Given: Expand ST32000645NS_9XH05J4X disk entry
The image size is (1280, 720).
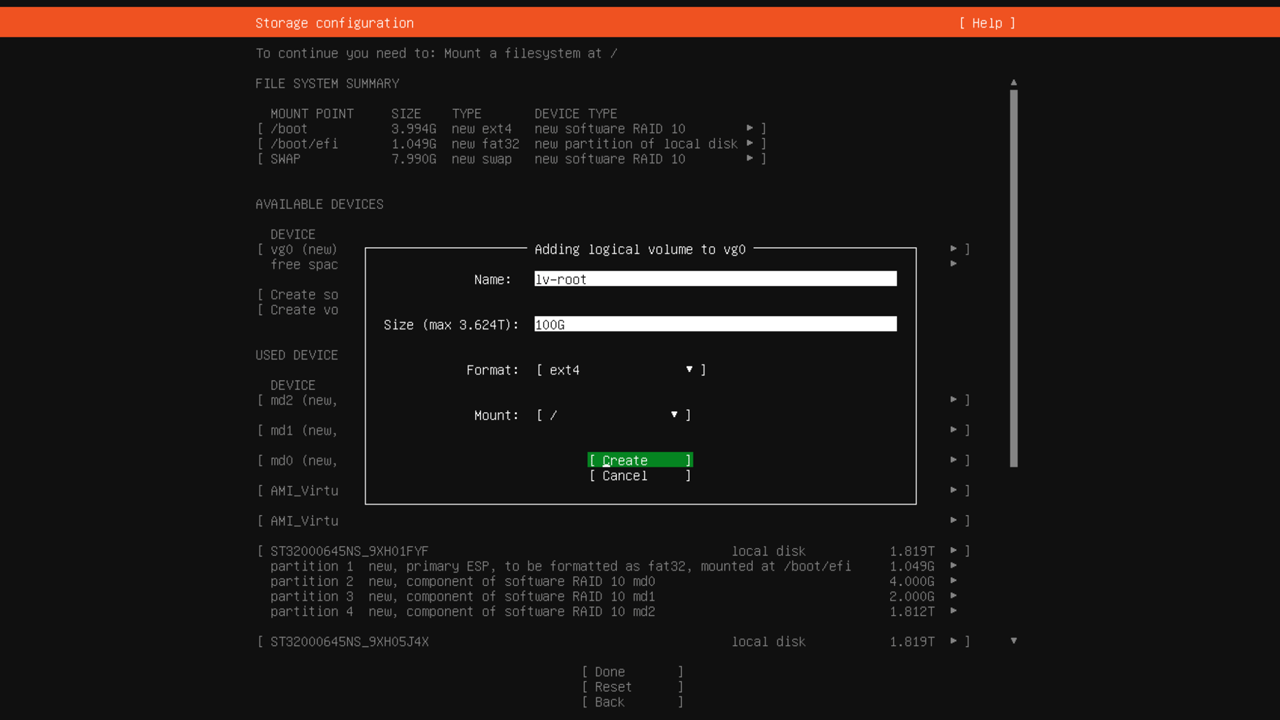Looking at the screenshot, I should click(x=954, y=641).
